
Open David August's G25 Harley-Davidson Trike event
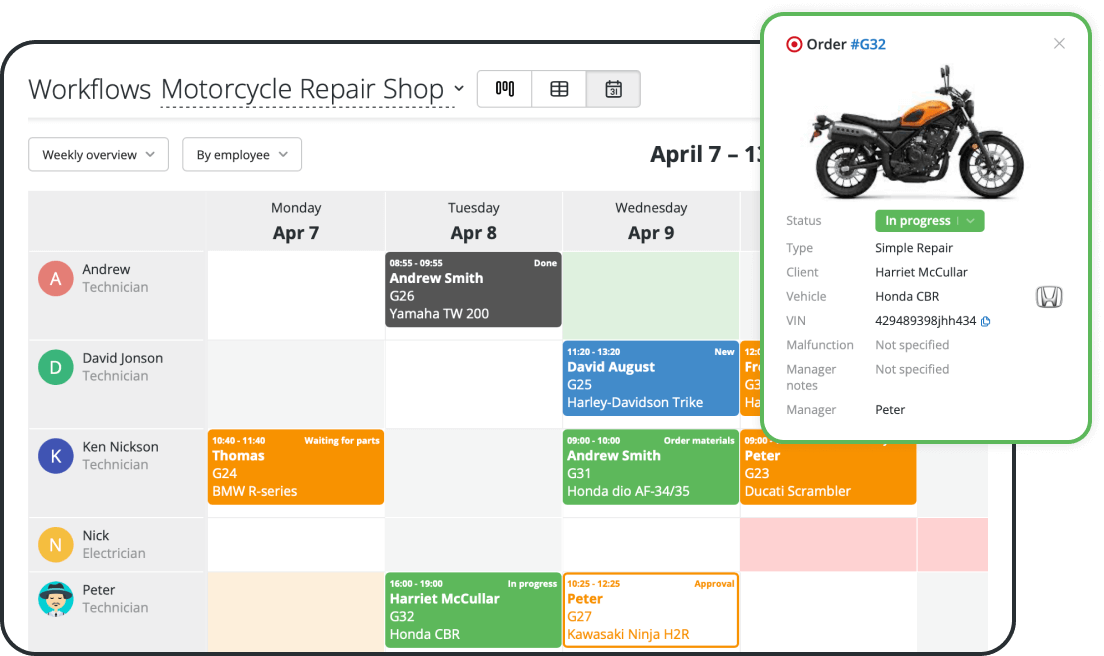pyautogui.click(x=650, y=378)
